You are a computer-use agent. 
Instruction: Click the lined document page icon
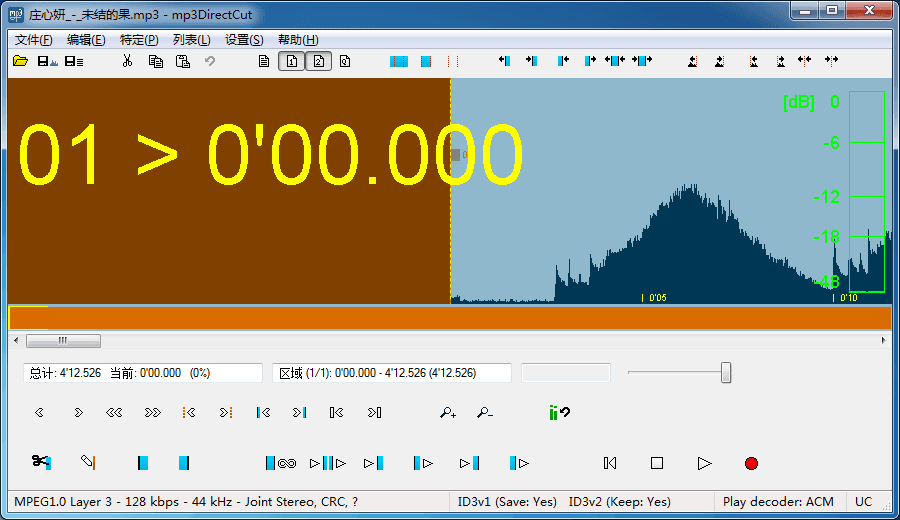(264, 61)
